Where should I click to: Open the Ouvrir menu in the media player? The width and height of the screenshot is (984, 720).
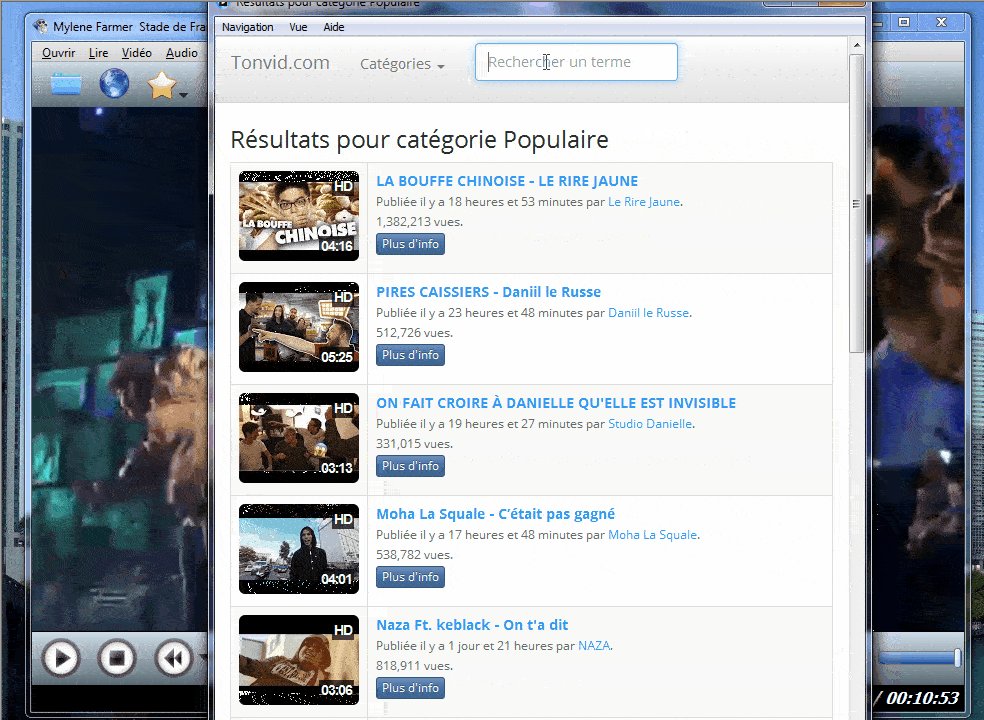(58, 53)
